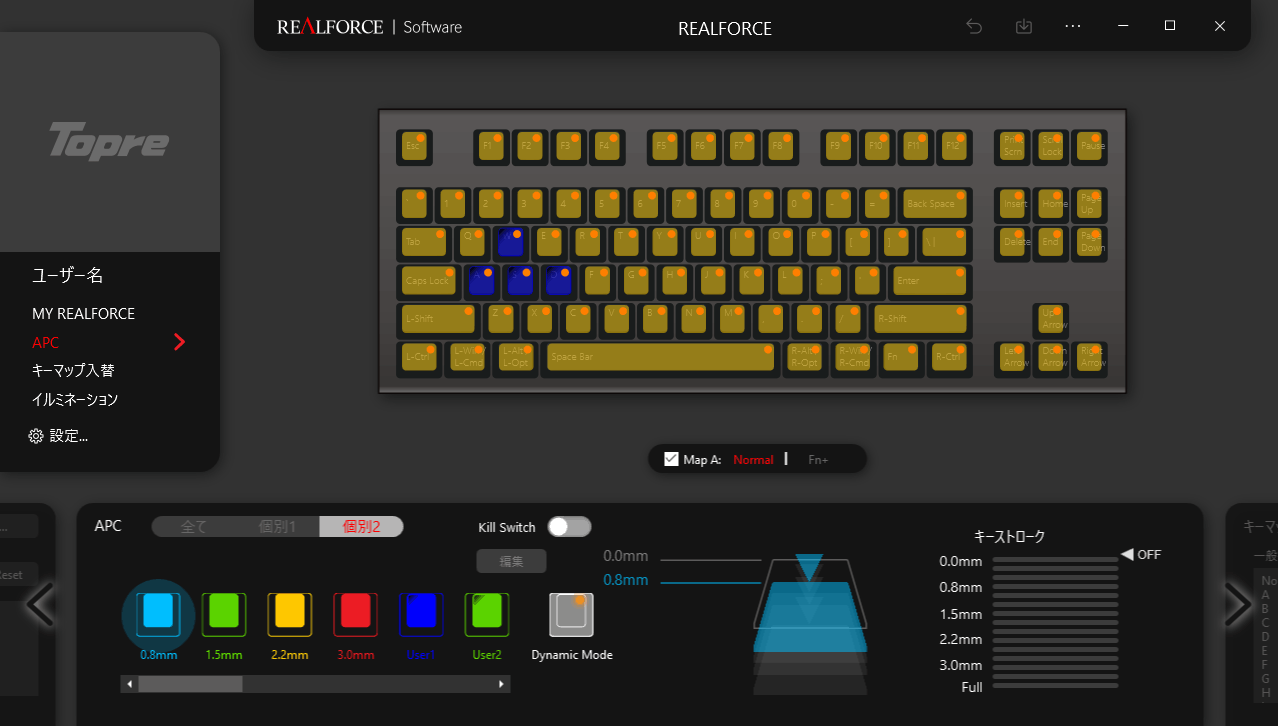Screen dimensions: 1278x726
Task: Switch to the Normal map layer
Action: point(753,460)
